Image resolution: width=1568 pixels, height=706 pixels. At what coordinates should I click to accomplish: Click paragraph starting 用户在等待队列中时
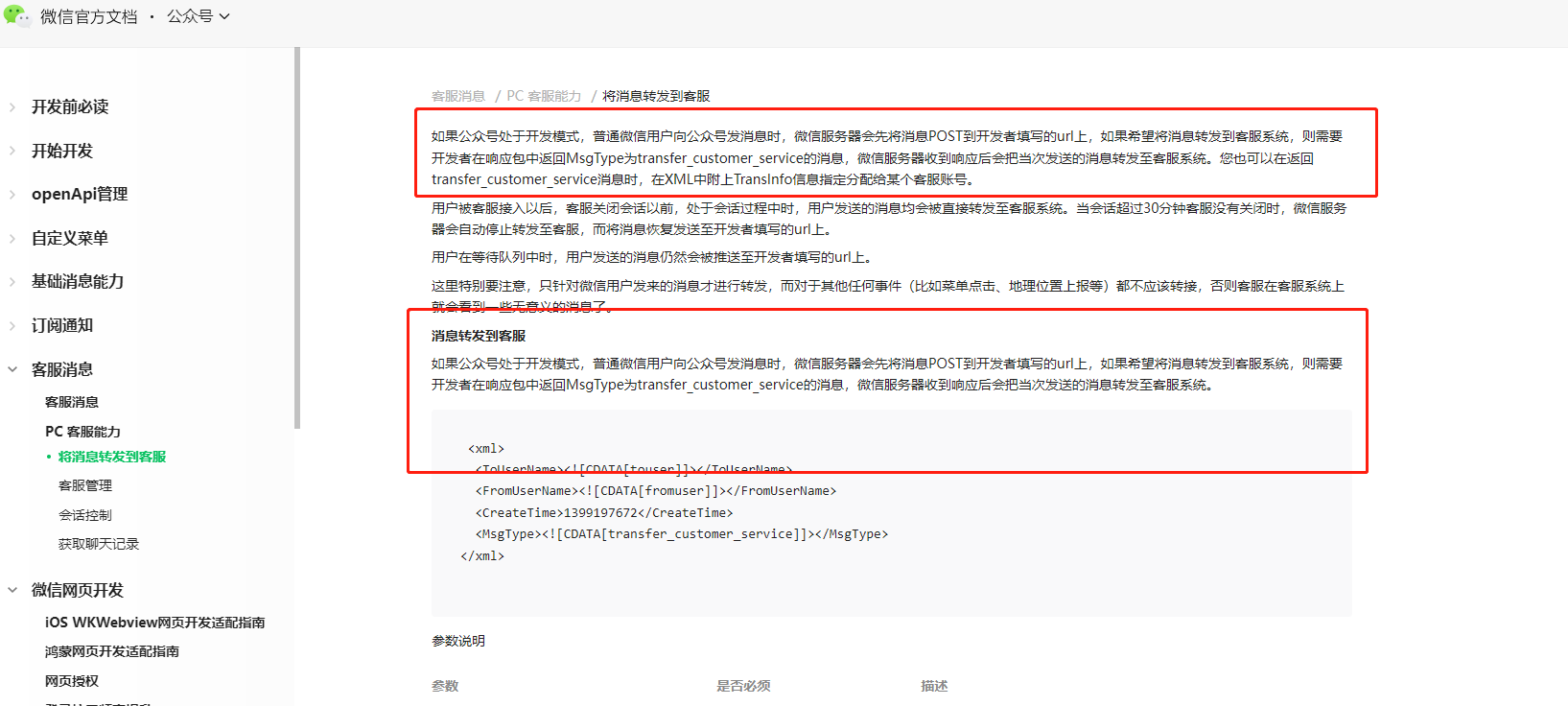pos(652,257)
